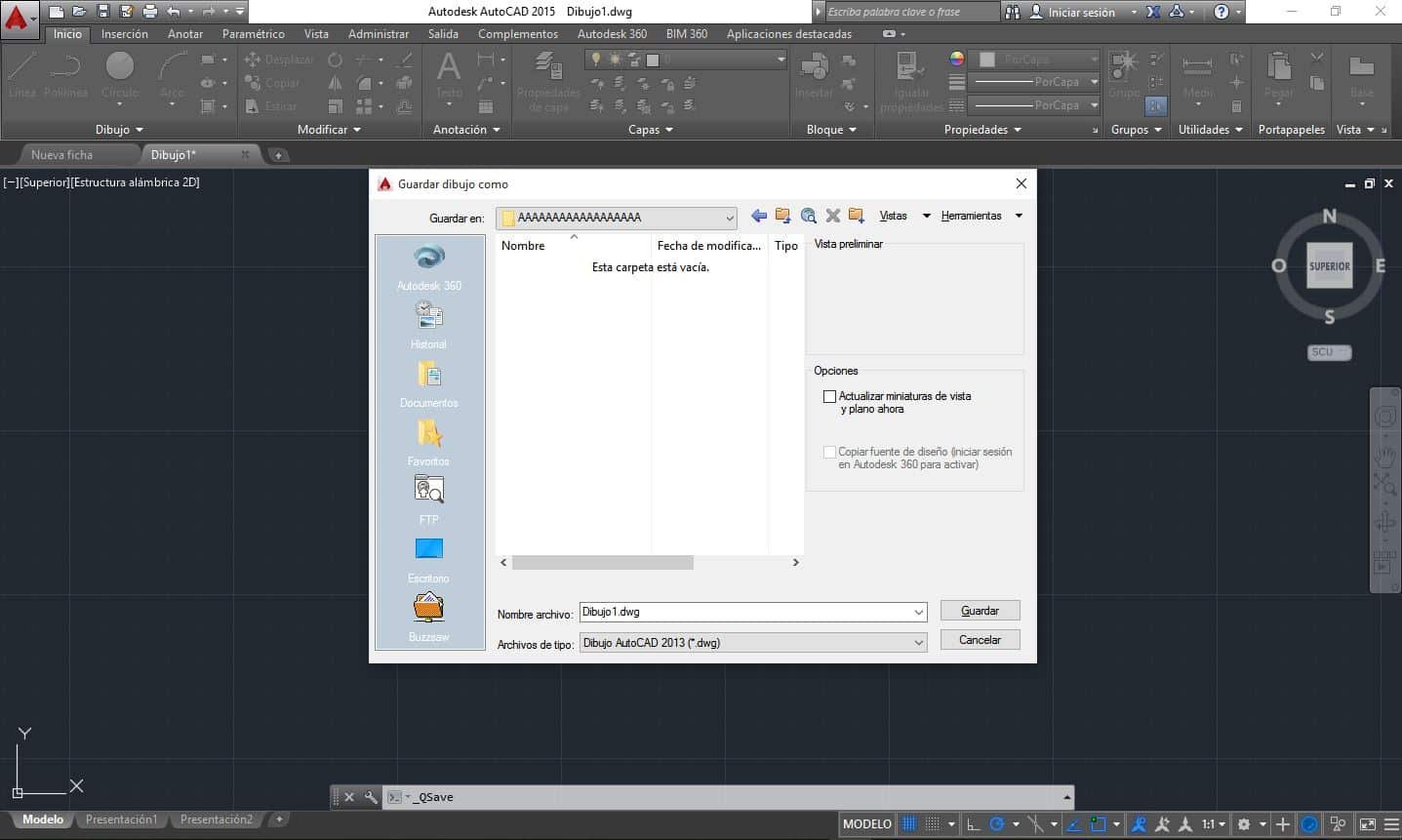Click the Guardar button
Viewport: 1402px width, 840px height.
tap(980, 611)
